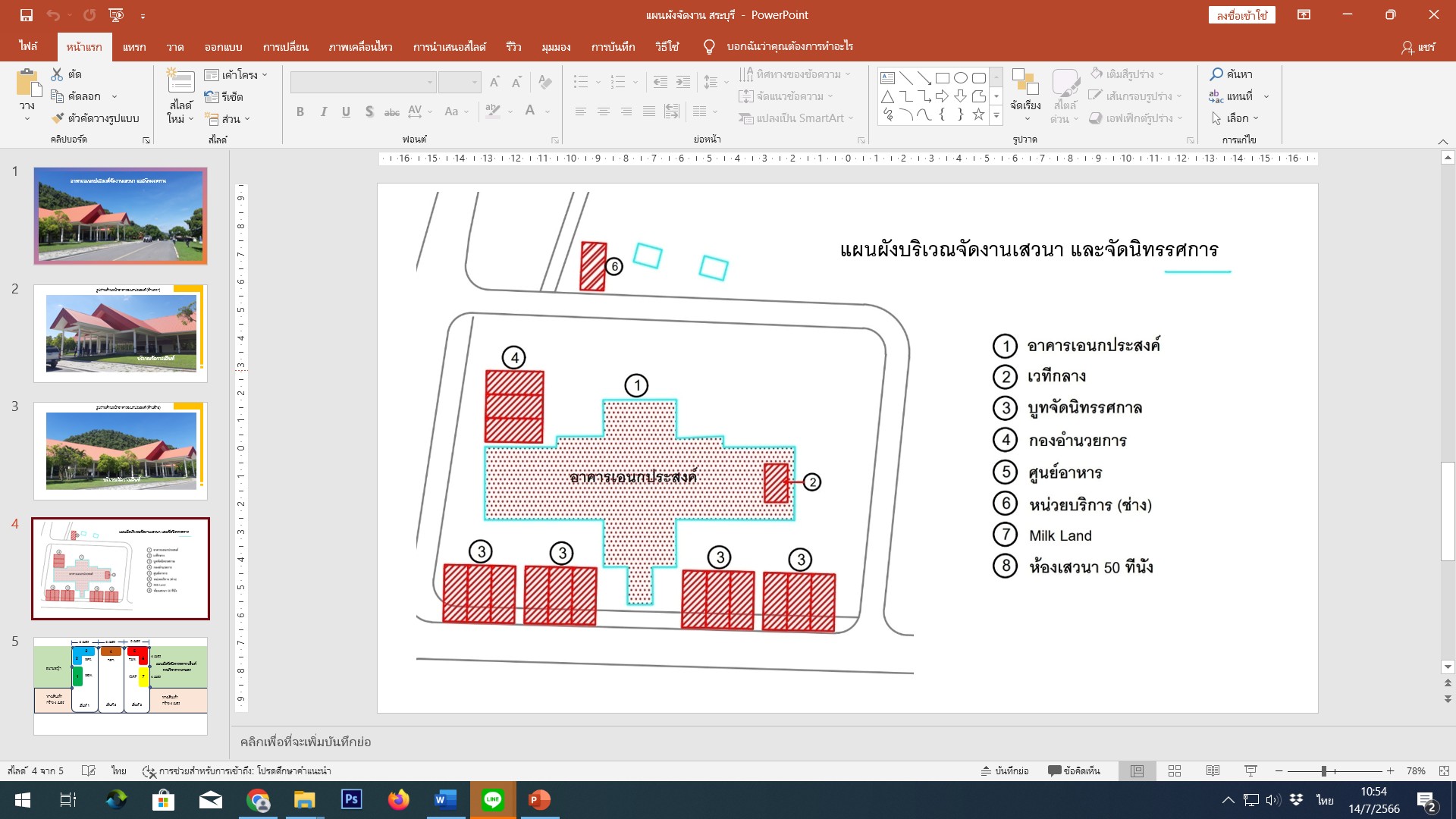This screenshot has width=1456, height=819.
Task: Select slide 5 thumbnail in the slide panel
Action: [121, 686]
